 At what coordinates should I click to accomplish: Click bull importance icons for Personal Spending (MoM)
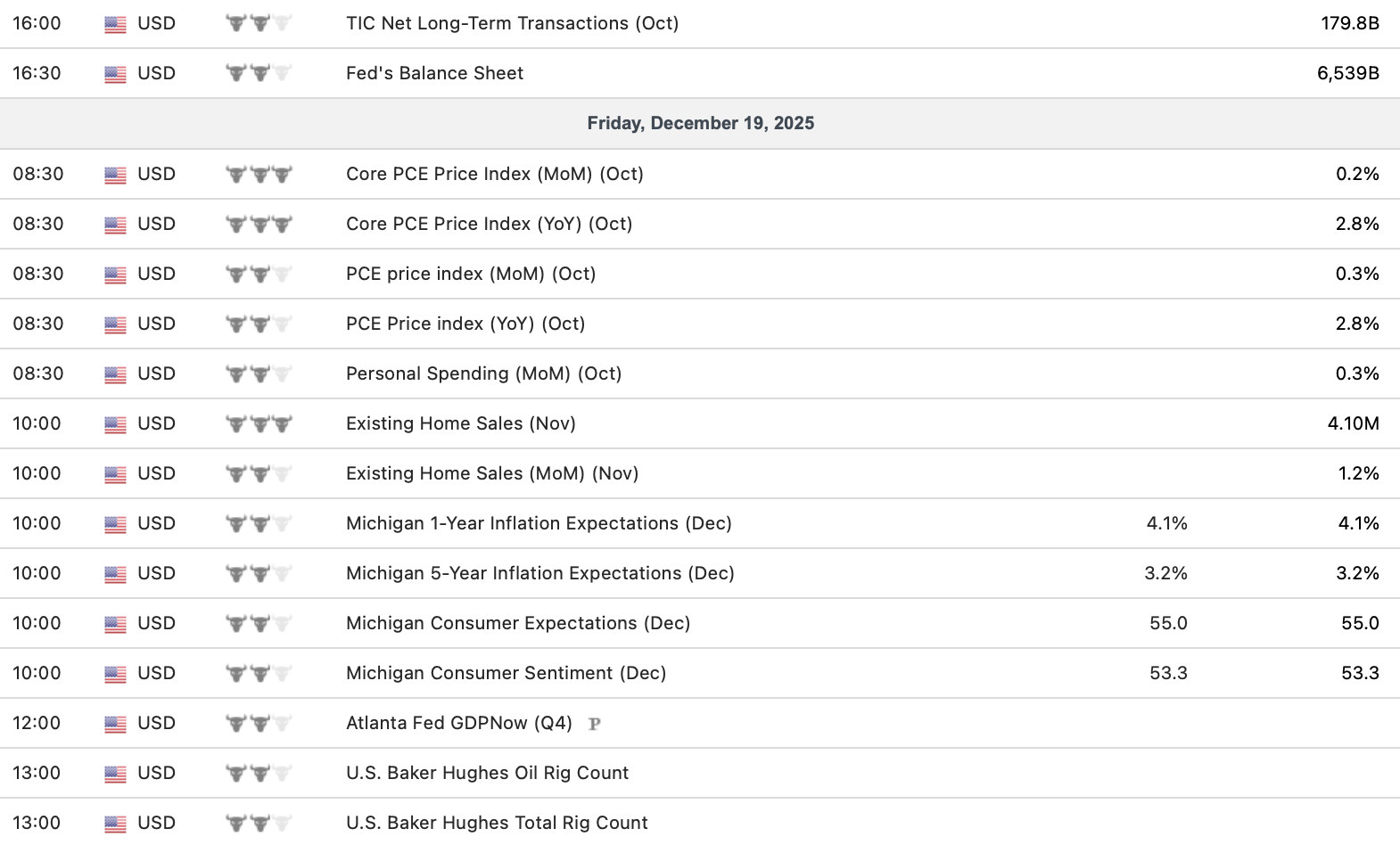pos(259,373)
